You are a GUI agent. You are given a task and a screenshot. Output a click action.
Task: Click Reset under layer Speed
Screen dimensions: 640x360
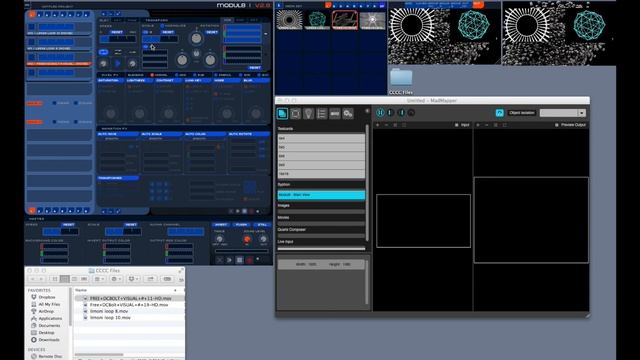(x=117, y=32)
